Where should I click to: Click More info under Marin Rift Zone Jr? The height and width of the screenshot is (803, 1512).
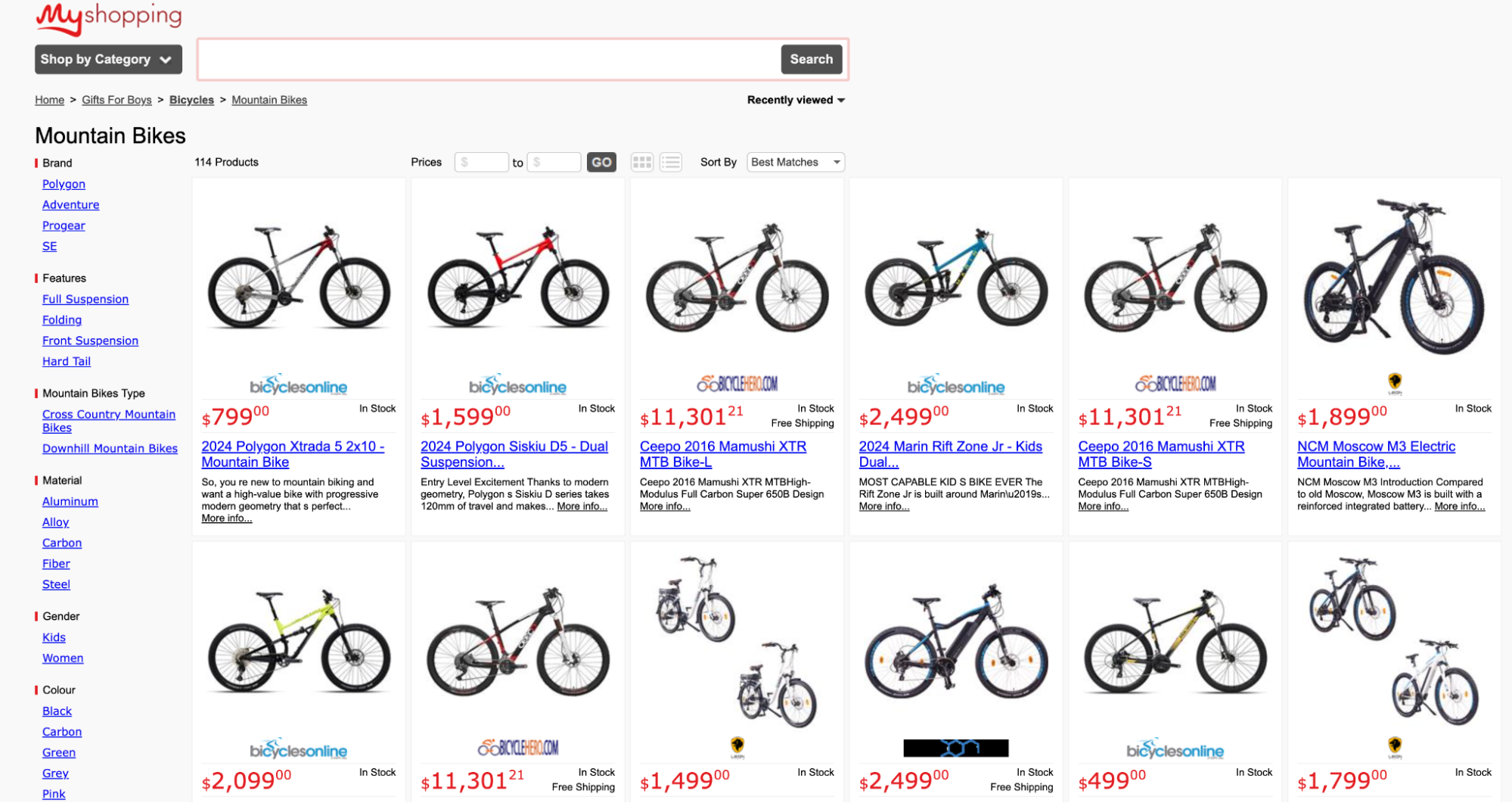(884, 506)
